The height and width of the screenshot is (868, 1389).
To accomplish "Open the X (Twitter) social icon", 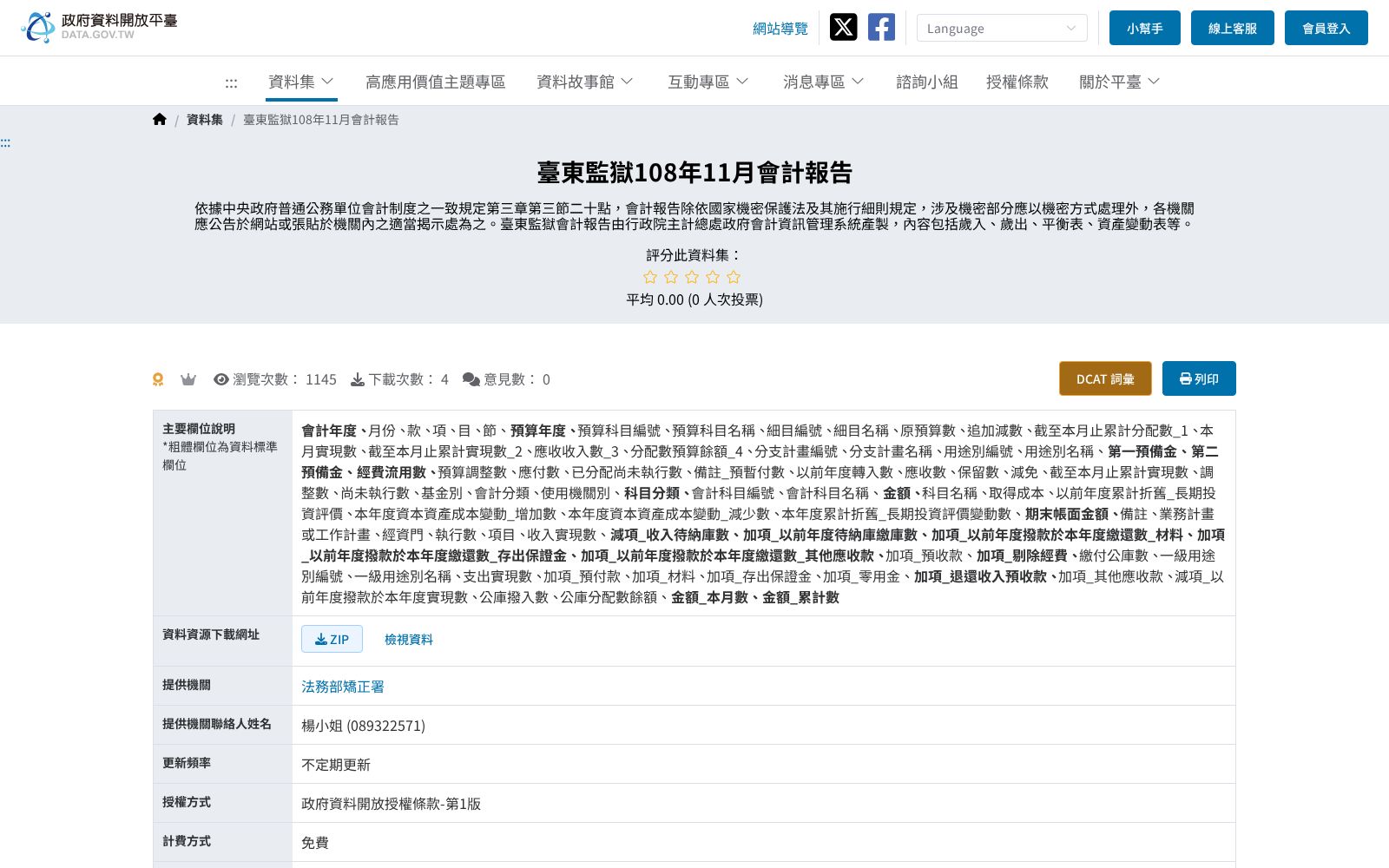I will pos(843,27).
